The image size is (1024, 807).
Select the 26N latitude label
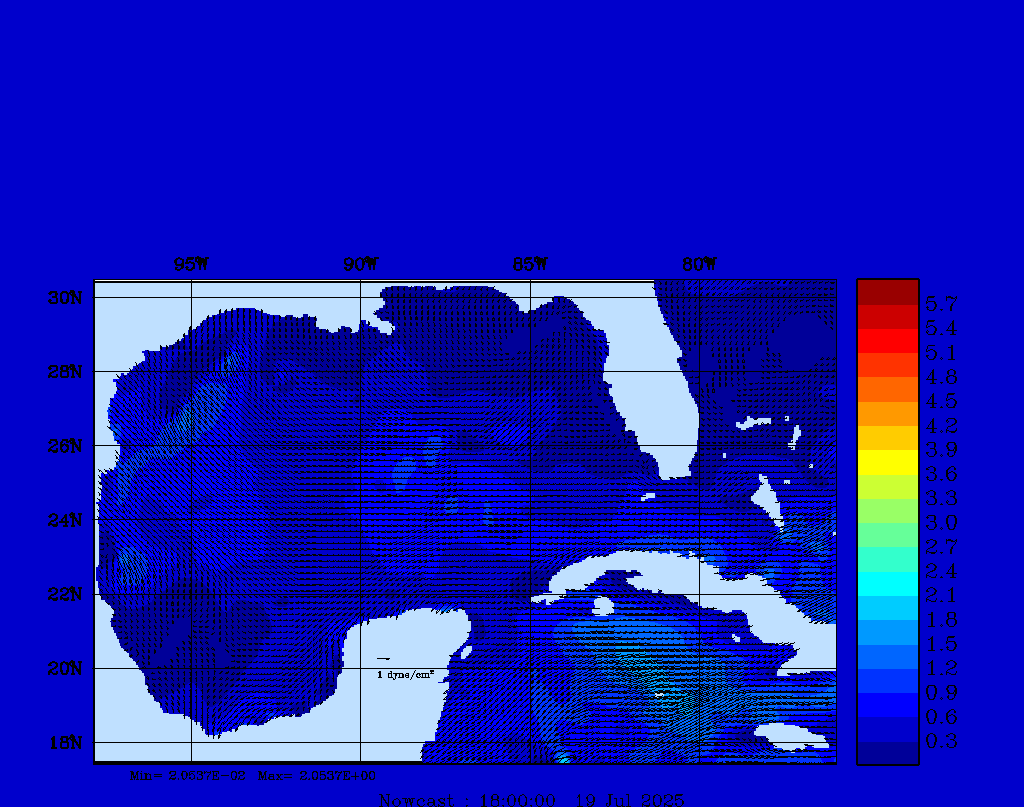point(64,446)
